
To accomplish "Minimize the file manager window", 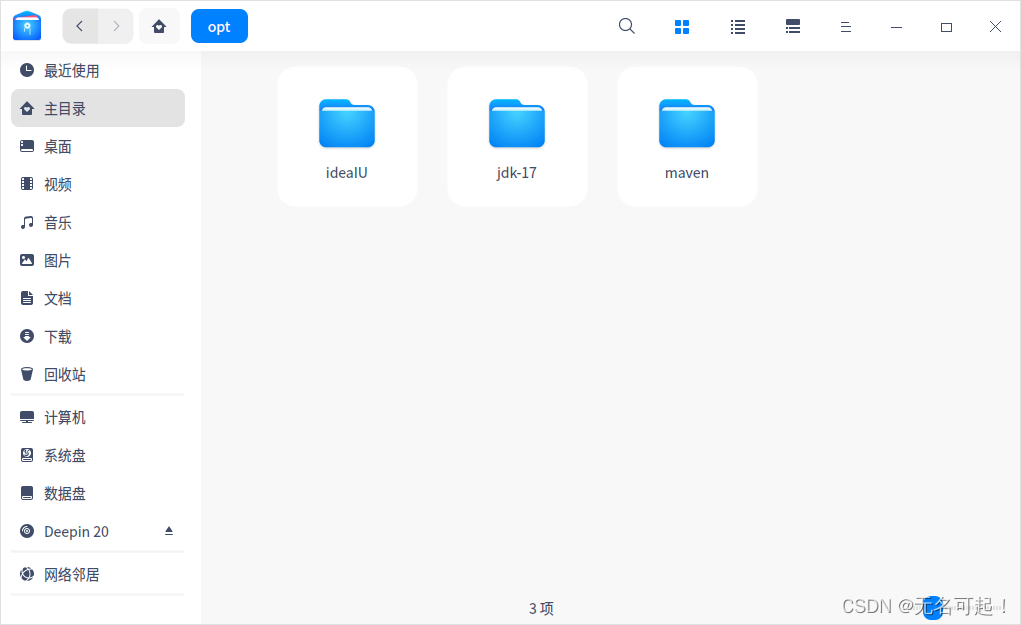I will click(896, 27).
